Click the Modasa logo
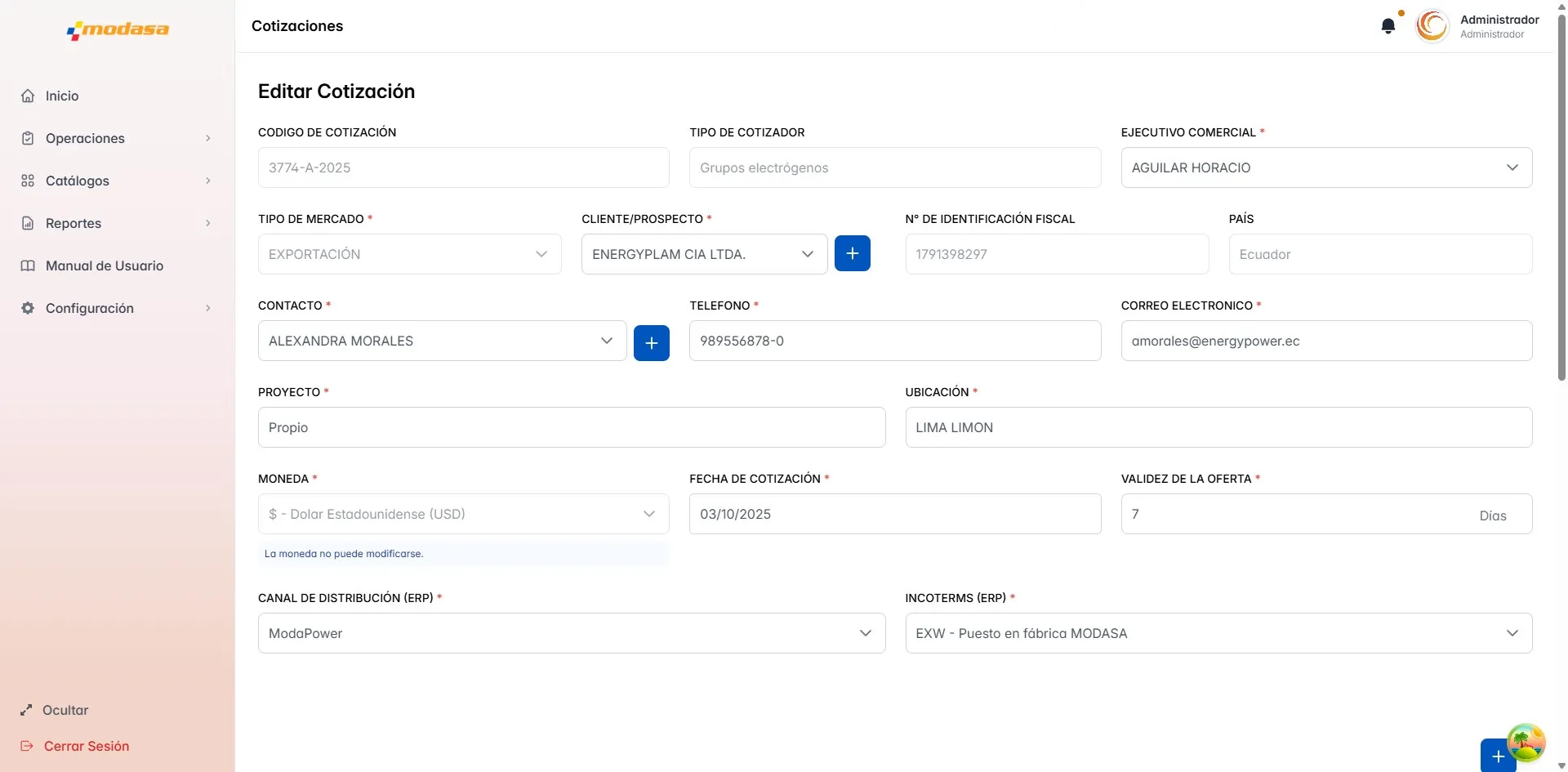 (118, 30)
